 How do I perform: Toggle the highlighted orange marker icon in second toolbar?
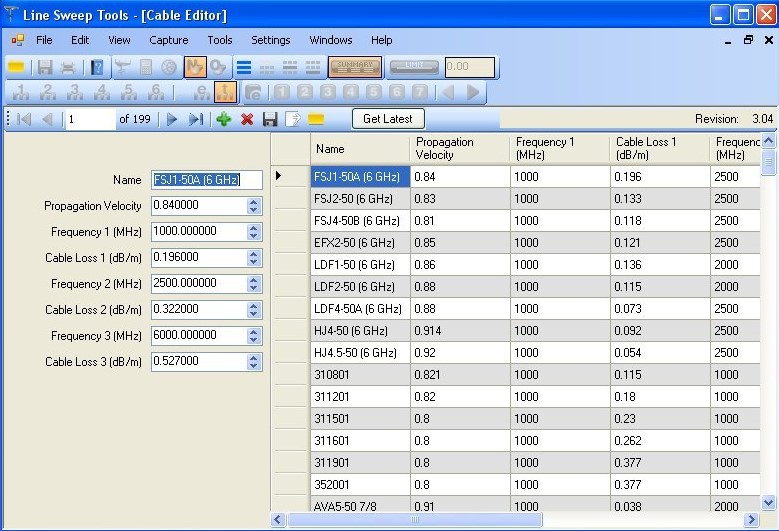(225, 92)
